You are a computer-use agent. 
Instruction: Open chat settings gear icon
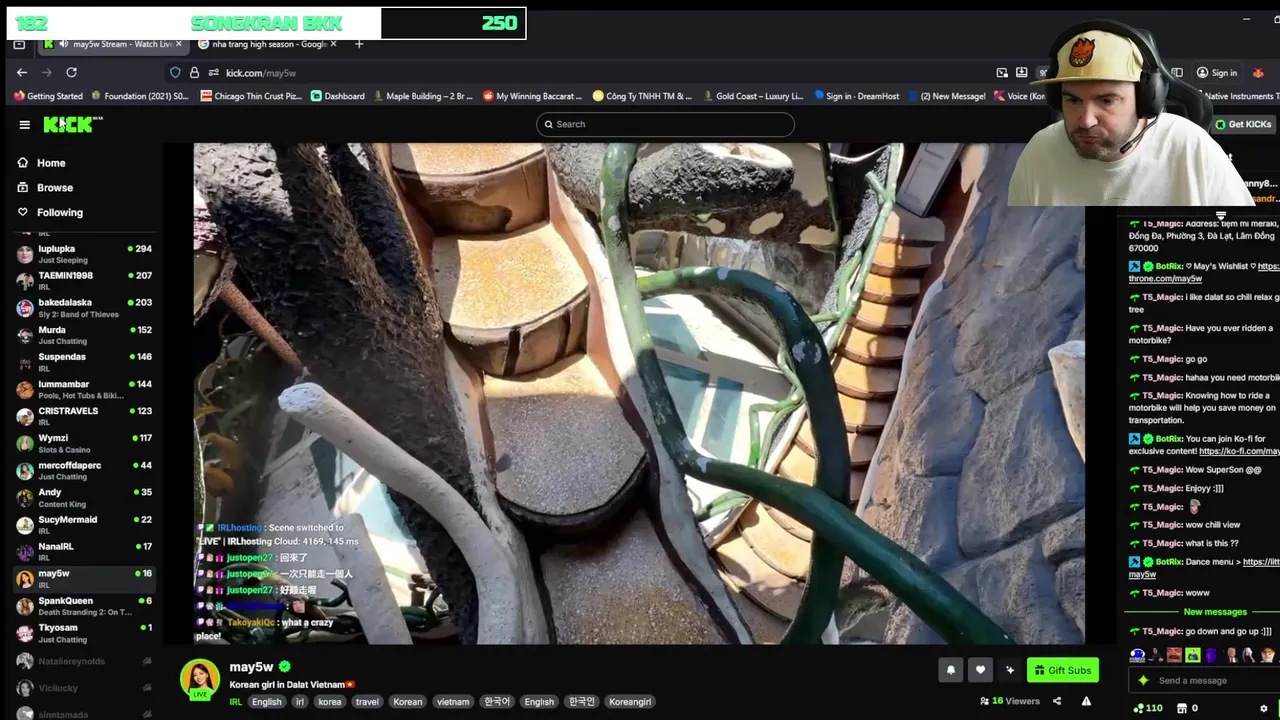1264,708
